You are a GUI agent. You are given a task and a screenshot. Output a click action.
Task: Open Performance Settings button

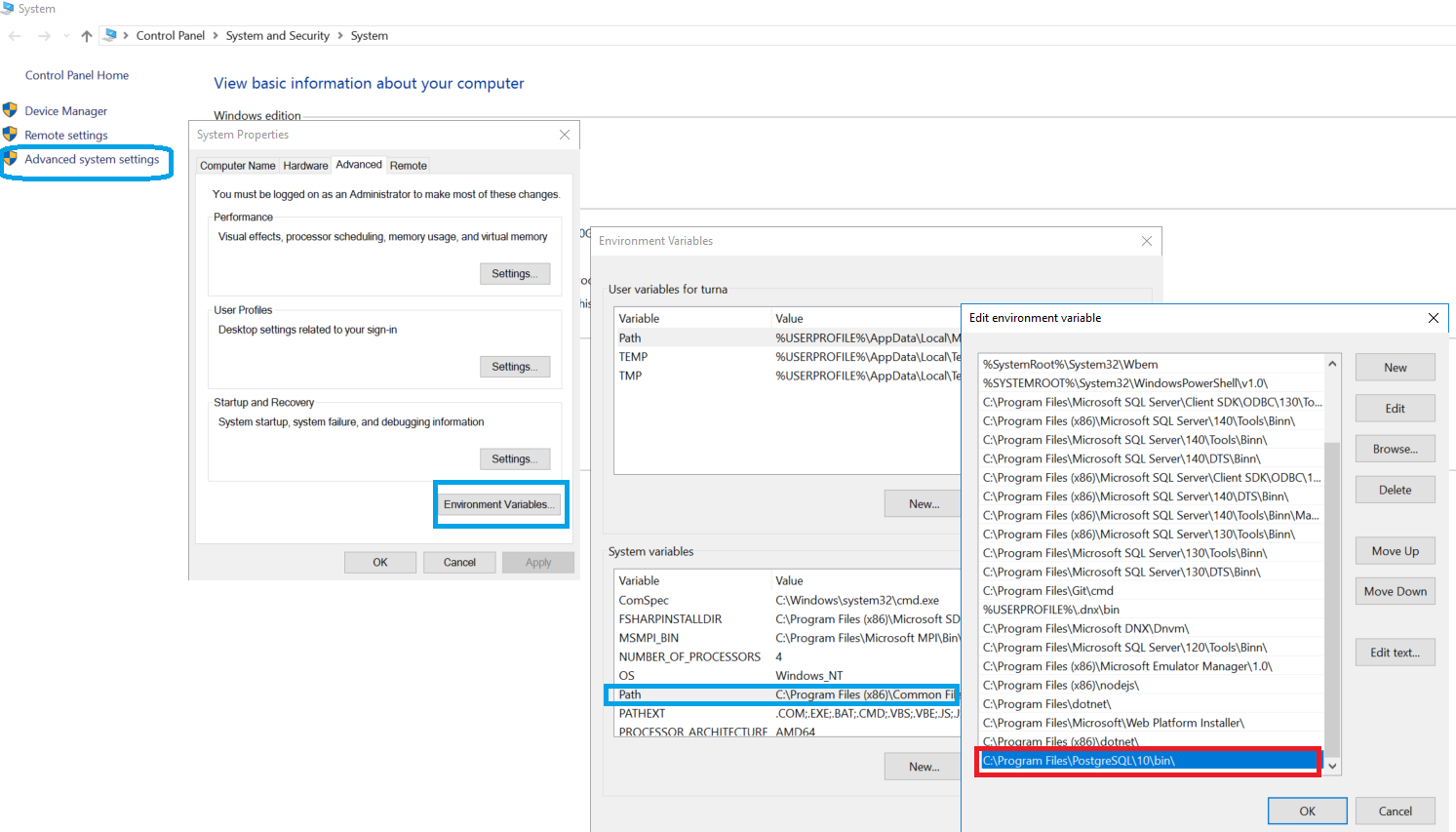click(515, 274)
